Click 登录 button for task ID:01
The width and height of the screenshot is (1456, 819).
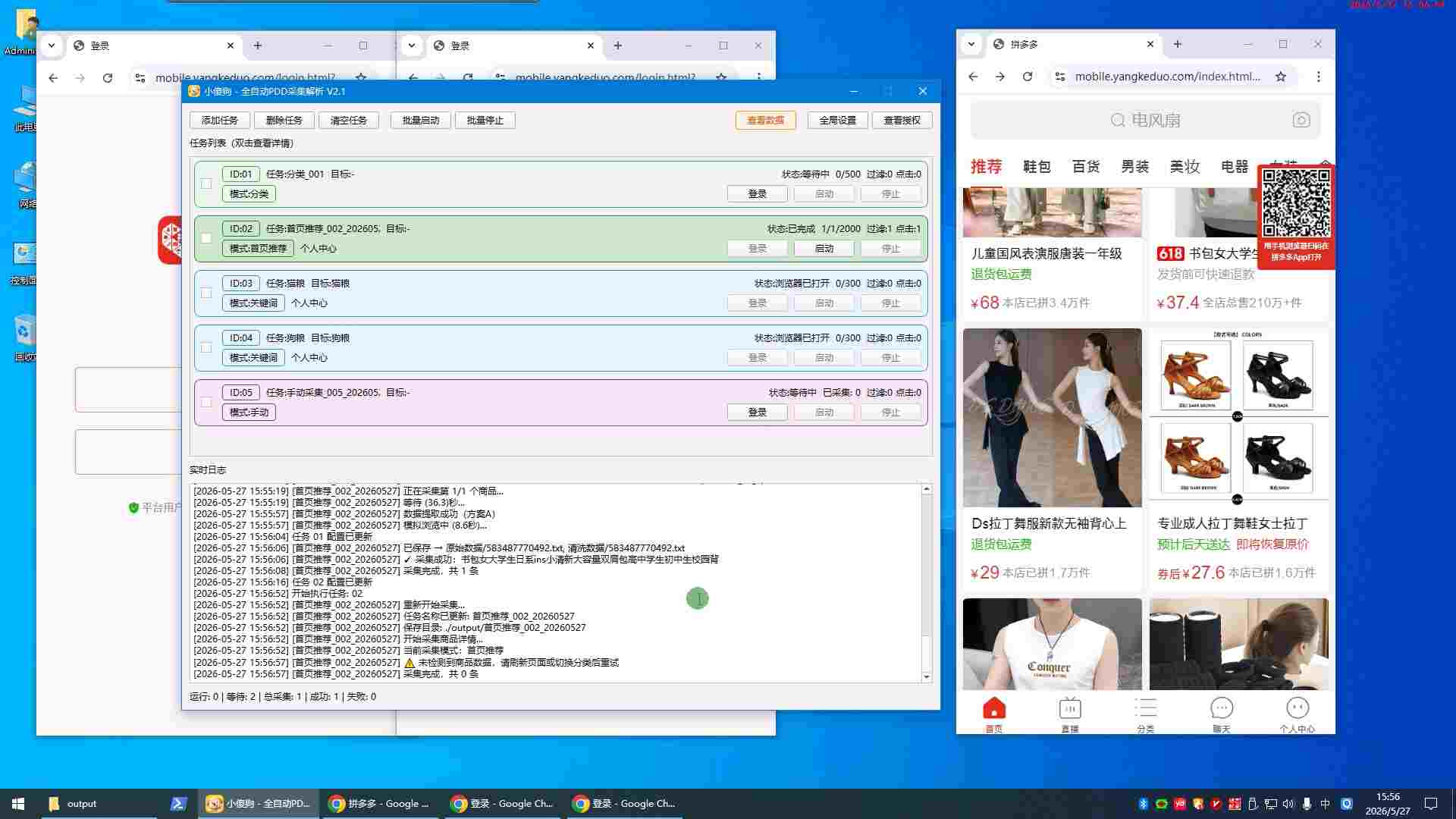tap(758, 194)
